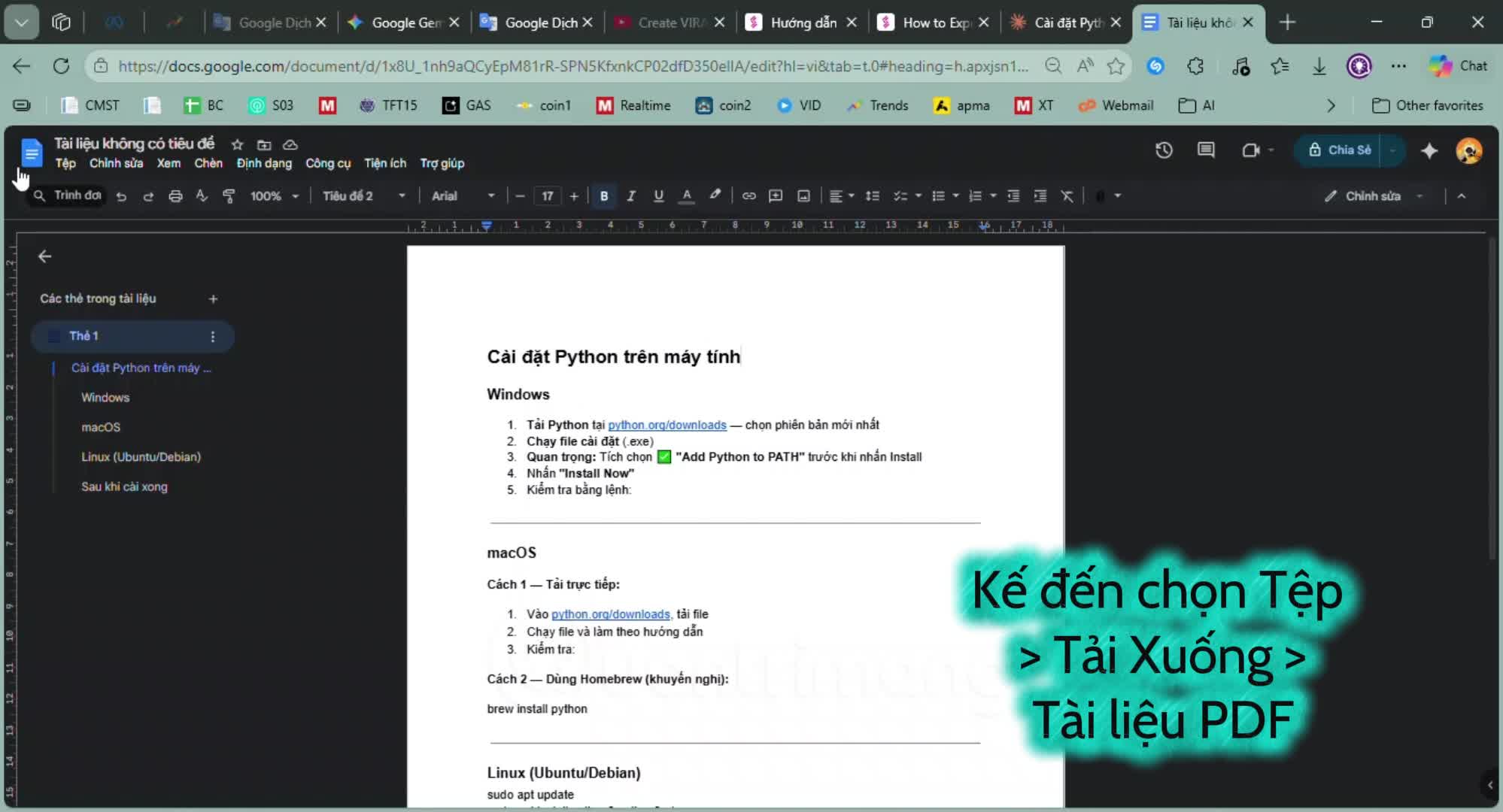Screen dimensions: 1503x812
Task: Clear formatting icon
Action: tap(1067, 196)
